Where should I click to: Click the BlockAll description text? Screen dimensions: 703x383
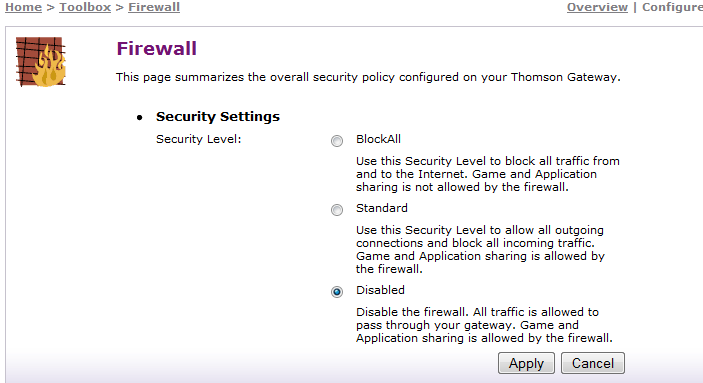[x=488, y=174]
